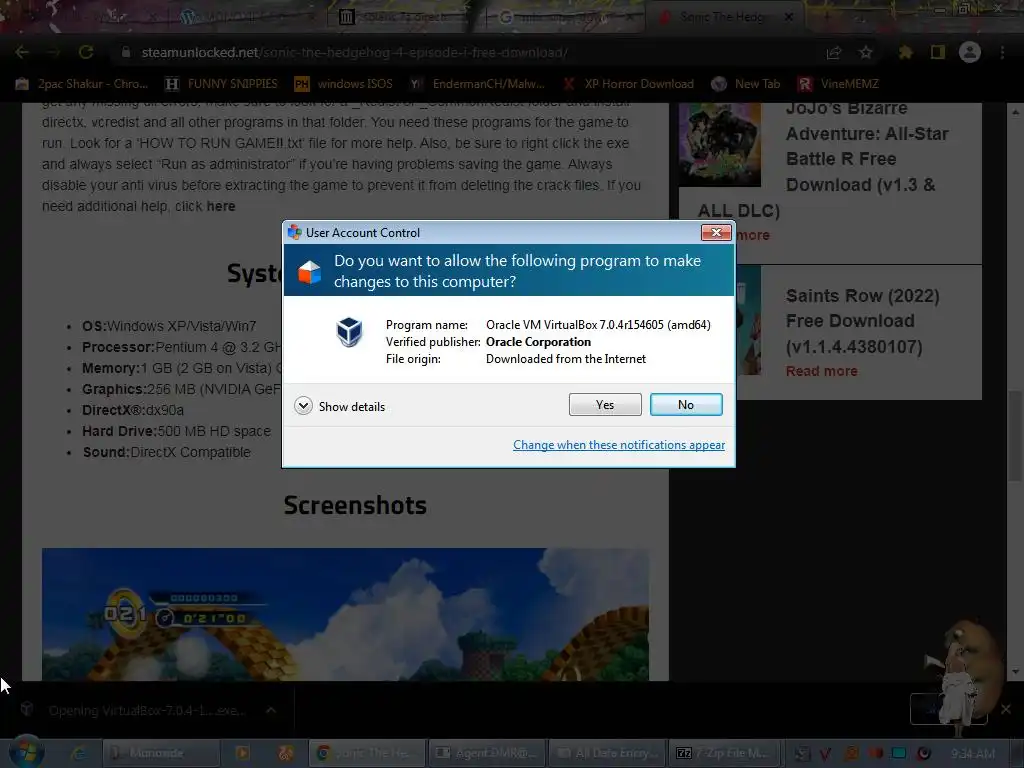Screen dimensions: 1024x768
Task: Close the Chrome downloads bar
Action: pyautogui.click(x=1006, y=709)
